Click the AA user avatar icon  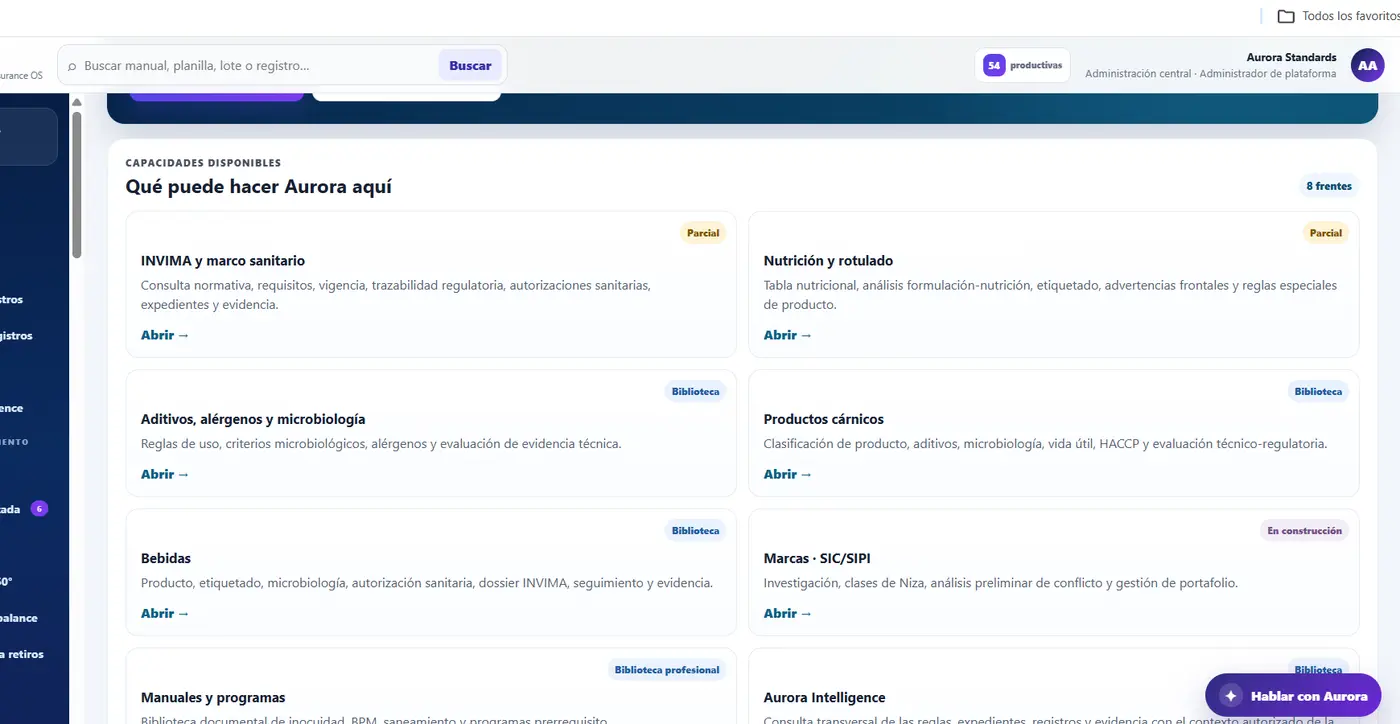1367,65
